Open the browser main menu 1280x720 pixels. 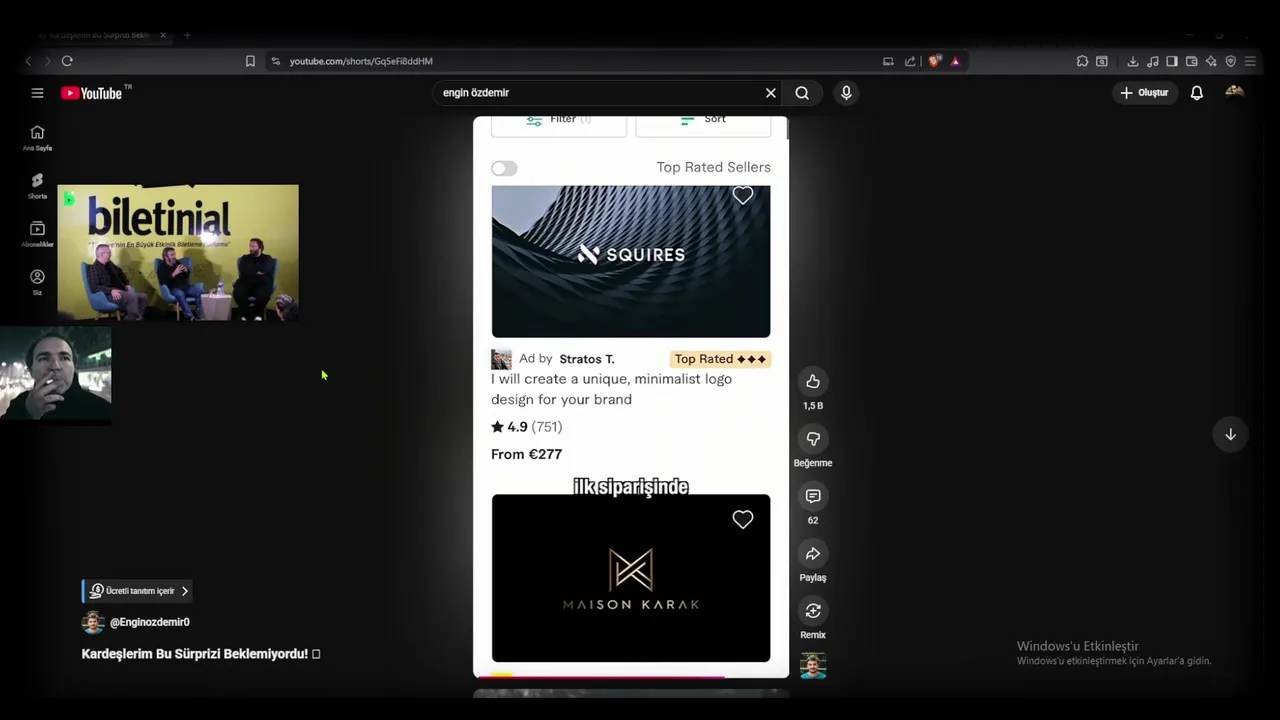tap(1250, 61)
